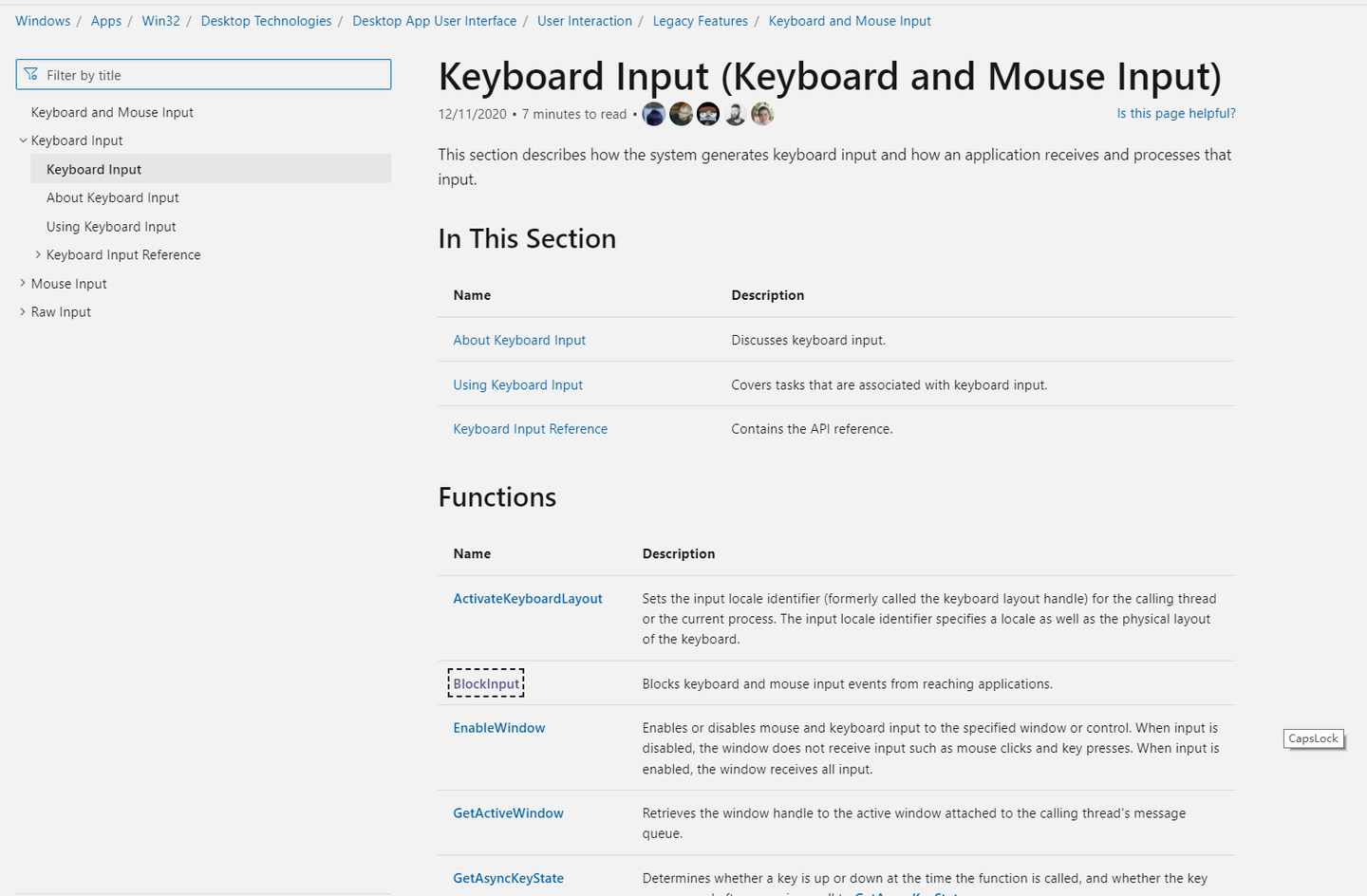Click the CapsLock indicator label
Screen dimensions: 1367x896
[1314, 738]
